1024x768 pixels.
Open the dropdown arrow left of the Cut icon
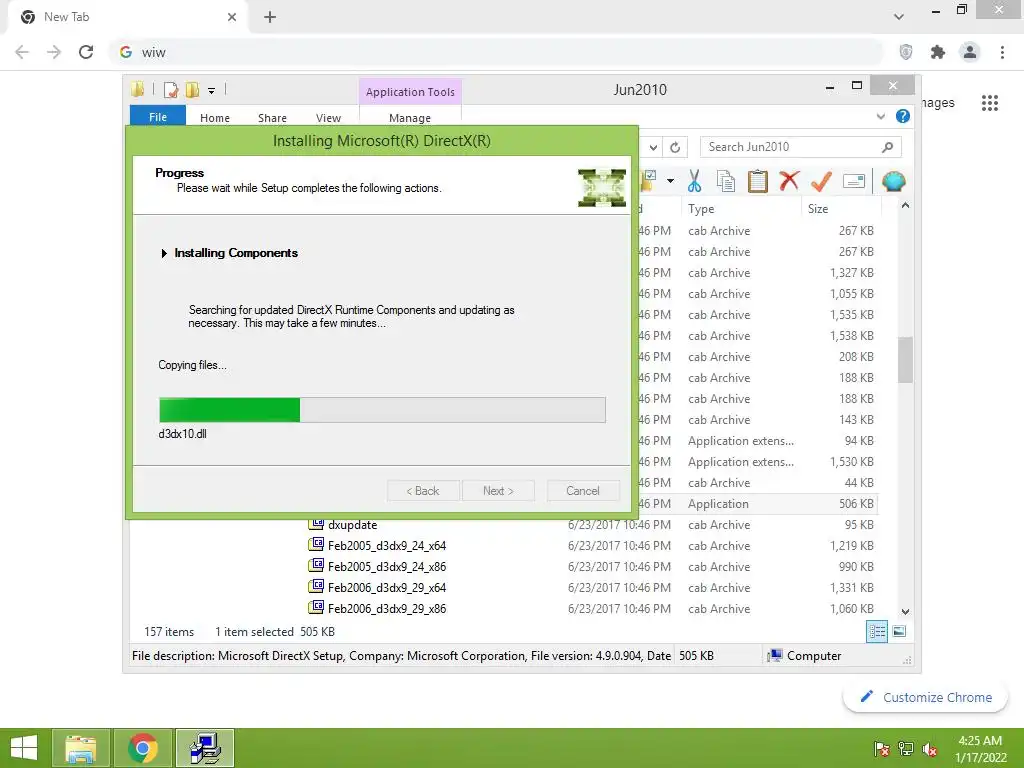(671, 181)
